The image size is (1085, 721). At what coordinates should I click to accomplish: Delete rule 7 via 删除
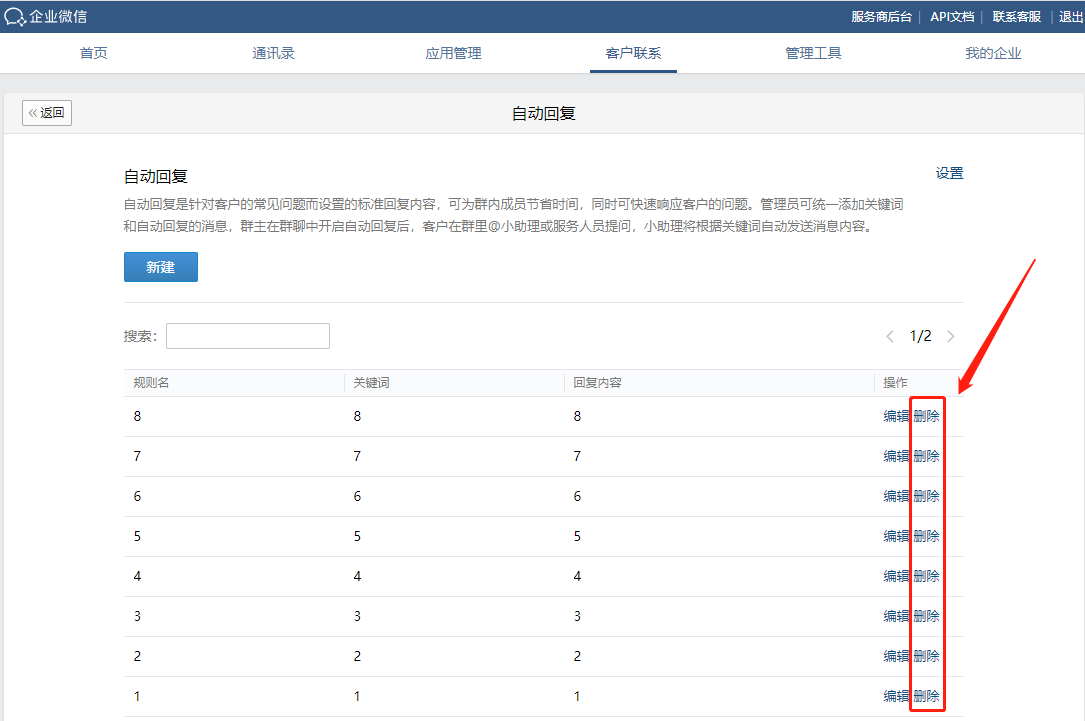[927, 456]
